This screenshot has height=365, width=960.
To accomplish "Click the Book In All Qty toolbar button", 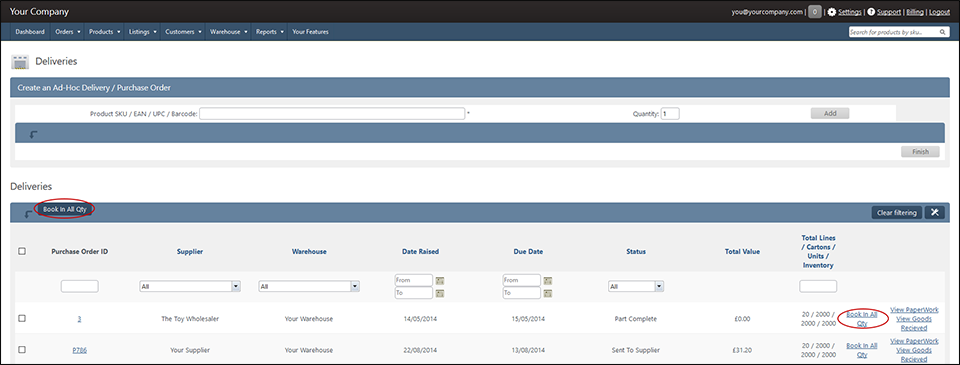I will 65,209.
